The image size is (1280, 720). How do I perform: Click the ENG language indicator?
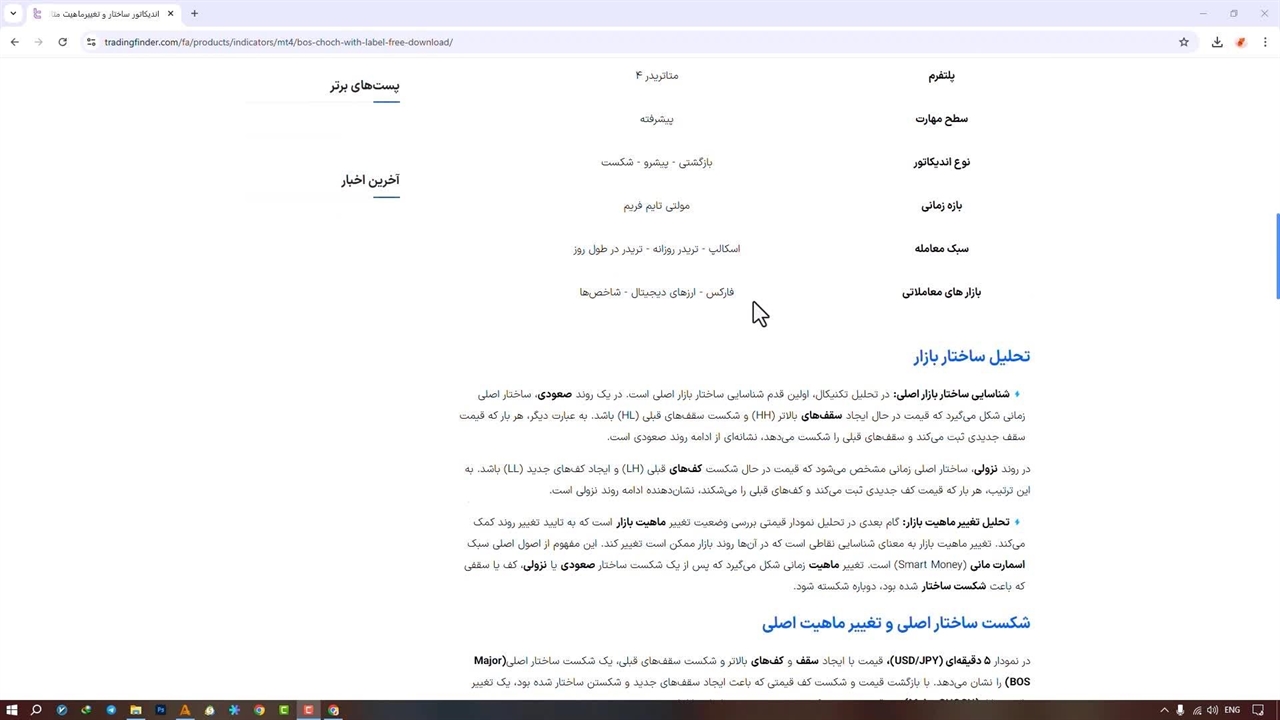tap(1232, 710)
